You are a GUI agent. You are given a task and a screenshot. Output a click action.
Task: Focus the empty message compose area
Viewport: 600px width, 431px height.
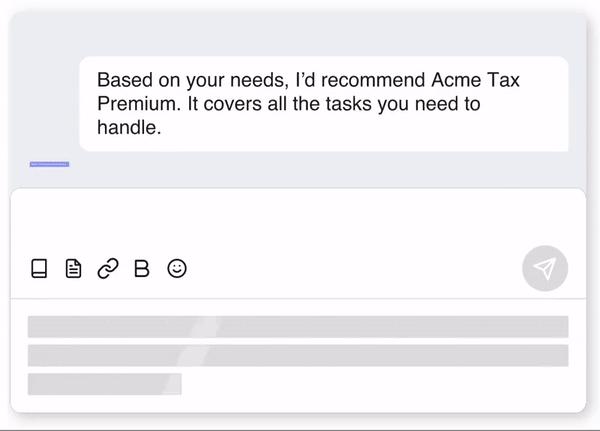(x=298, y=220)
